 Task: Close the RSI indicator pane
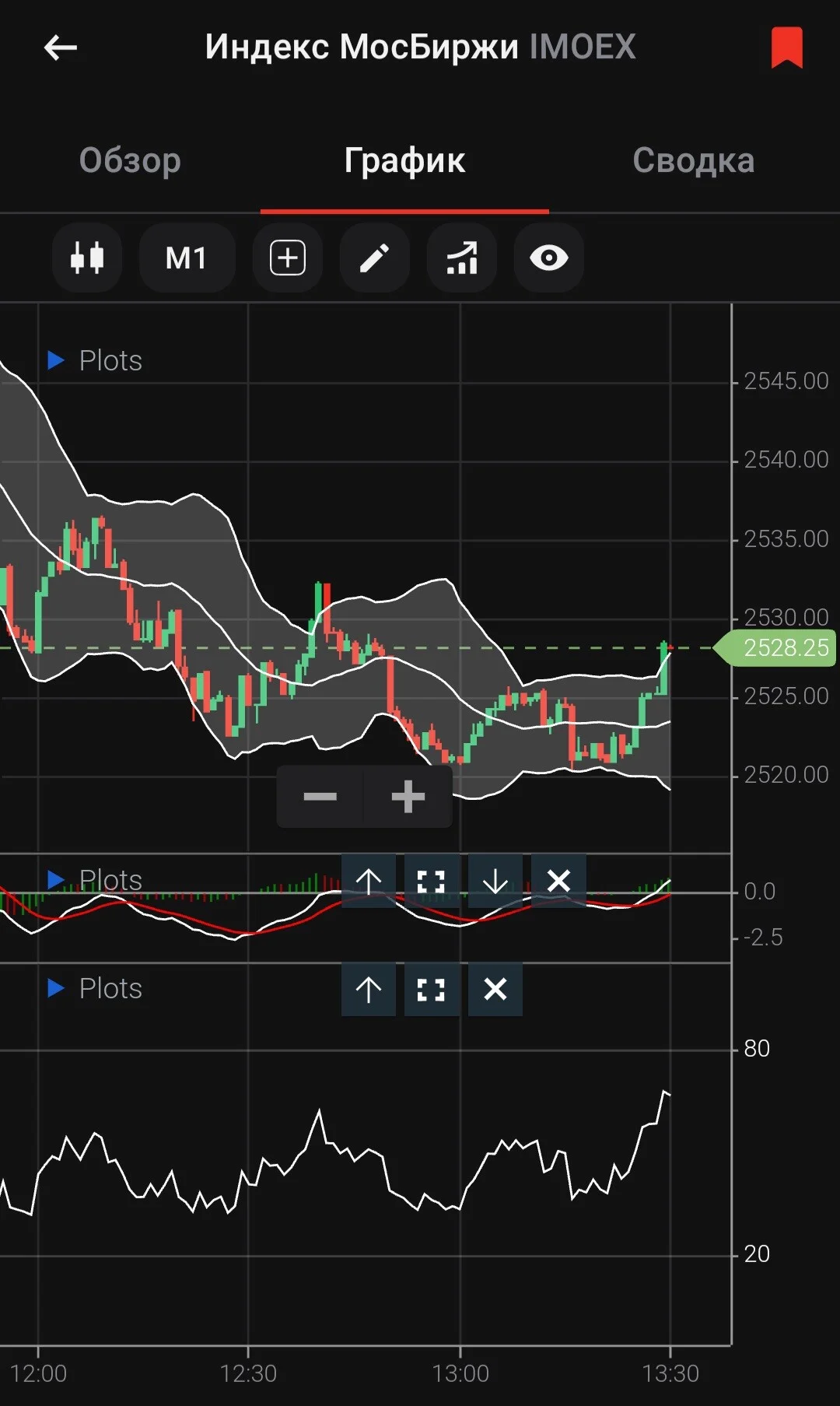click(495, 989)
